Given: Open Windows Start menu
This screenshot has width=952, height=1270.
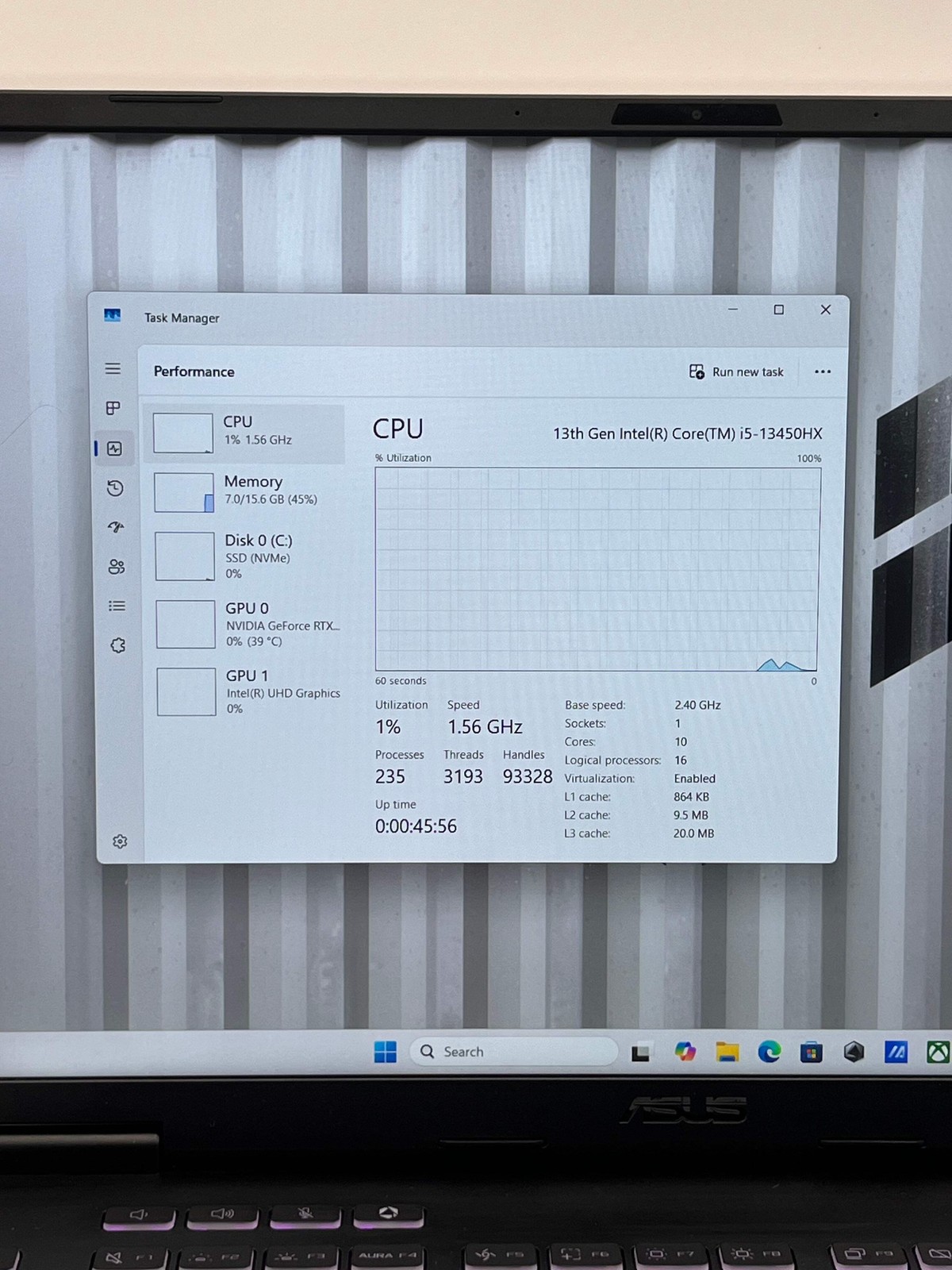Looking at the screenshot, I should point(386,1052).
